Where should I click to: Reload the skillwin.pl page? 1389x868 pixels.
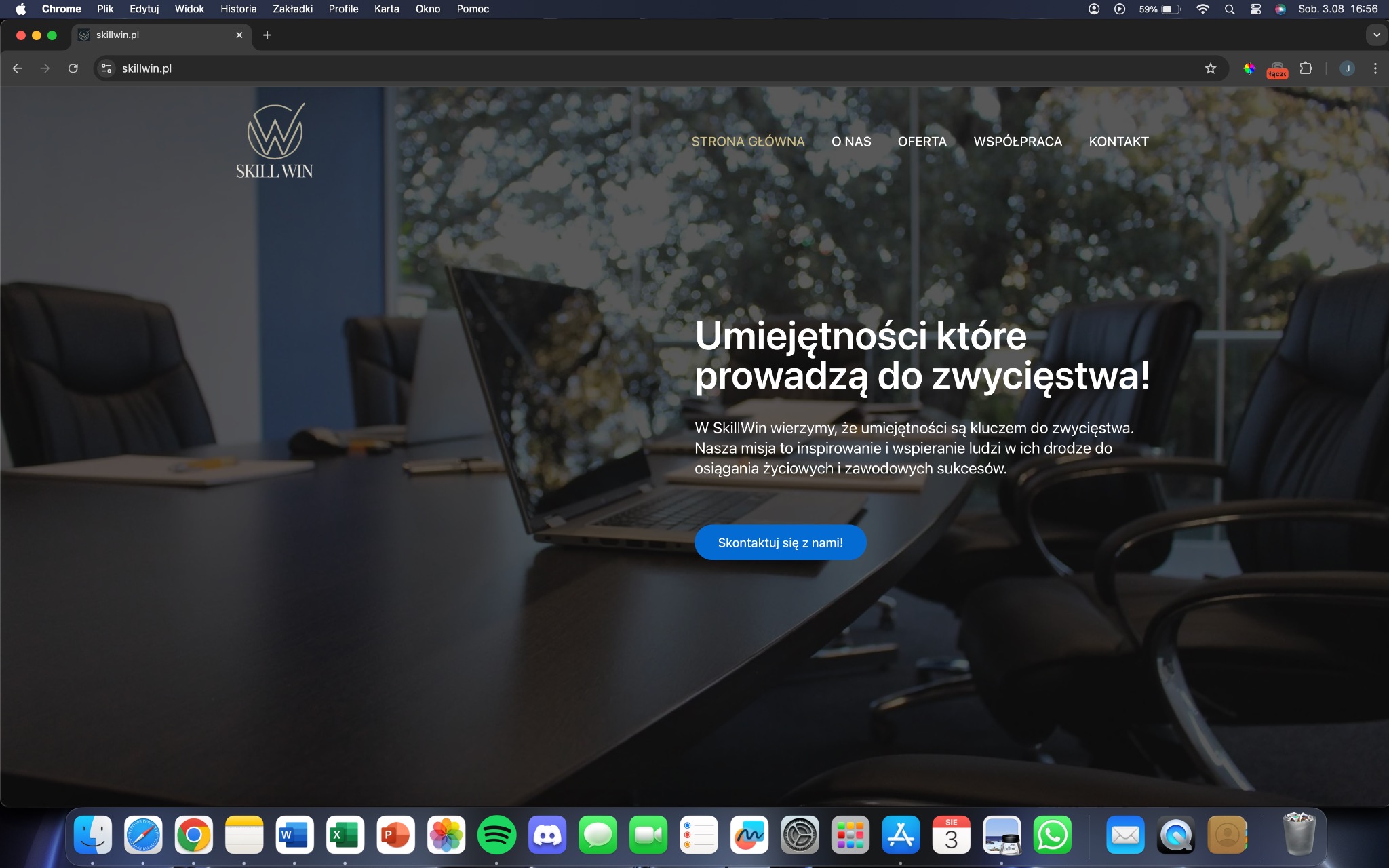pyautogui.click(x=73, y=68)
